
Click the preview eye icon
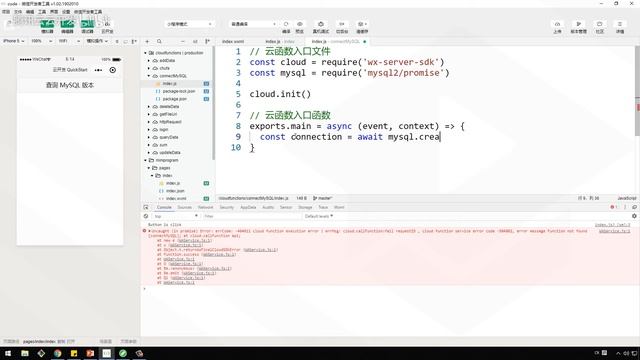click(x=300, y=24)
